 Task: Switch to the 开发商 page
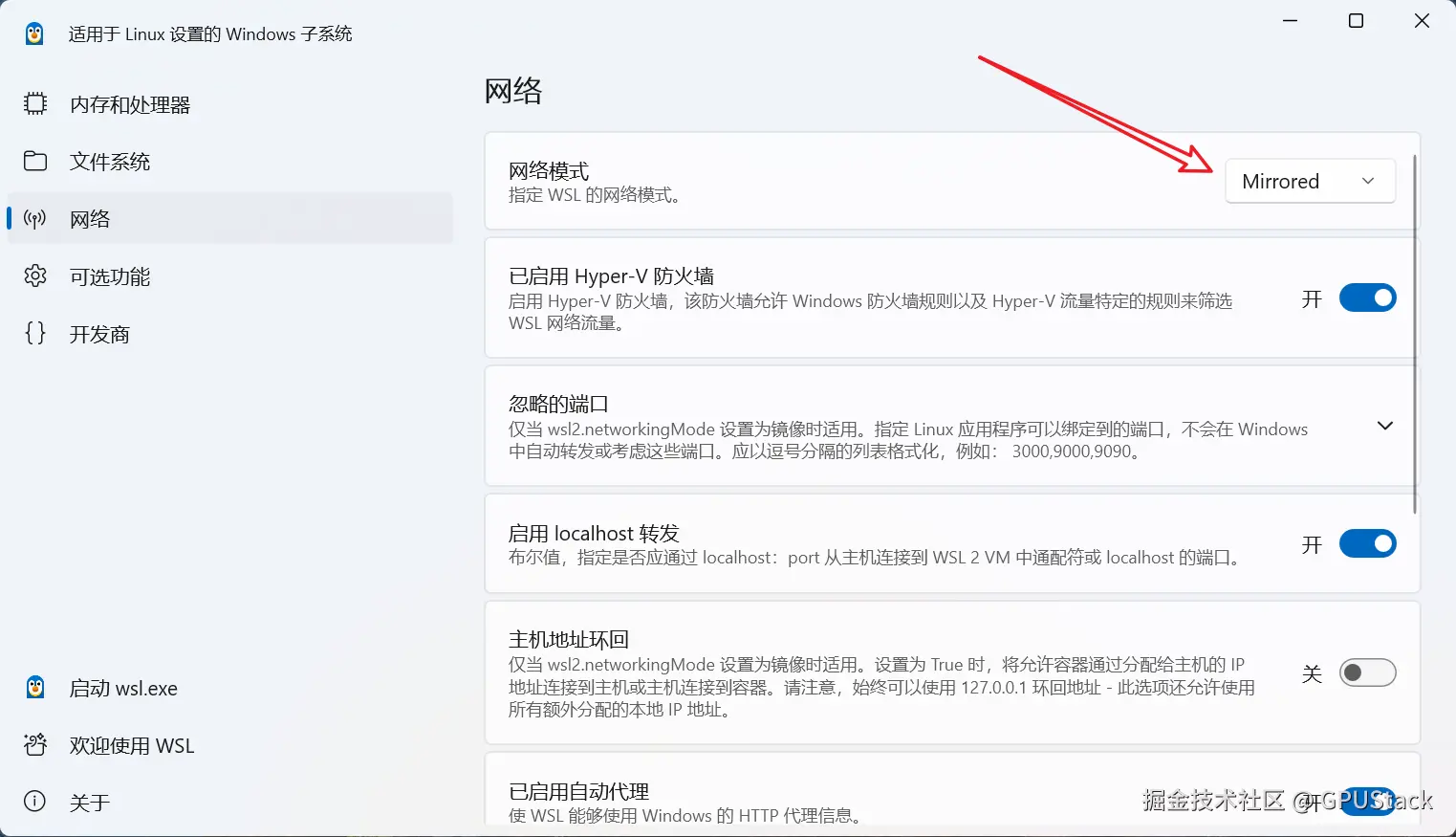229,334
